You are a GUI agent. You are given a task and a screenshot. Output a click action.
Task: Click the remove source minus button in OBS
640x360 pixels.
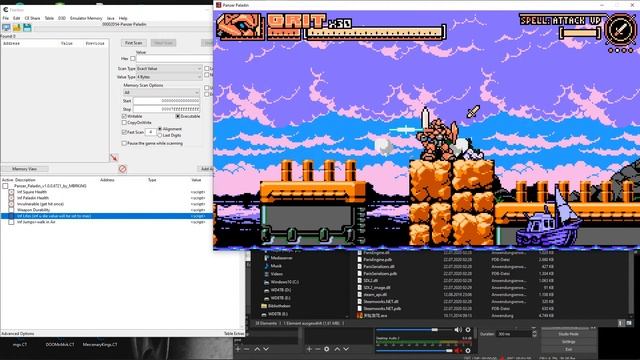coord(318,349)
